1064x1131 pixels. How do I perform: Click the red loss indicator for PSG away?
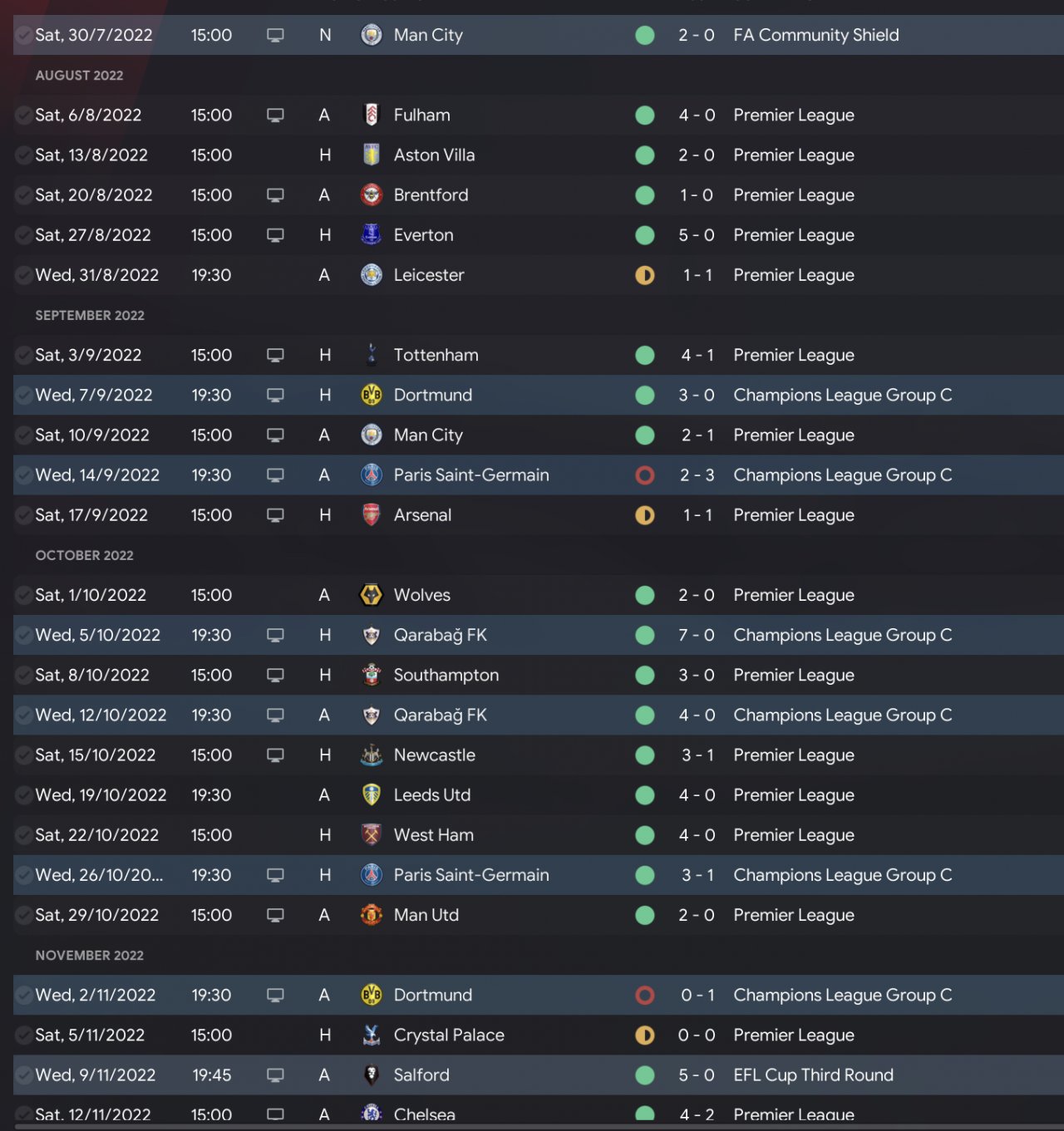644,475
